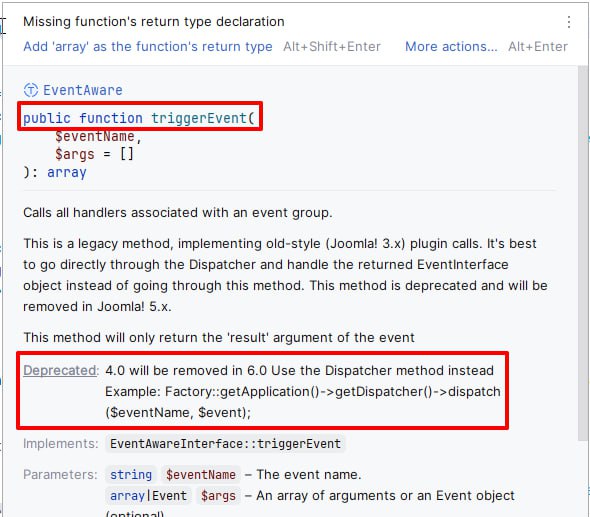The width and height of the screenshot is (590, 517).
Task: Click the 'public function' keywords
Action: [x=83, y=118]
